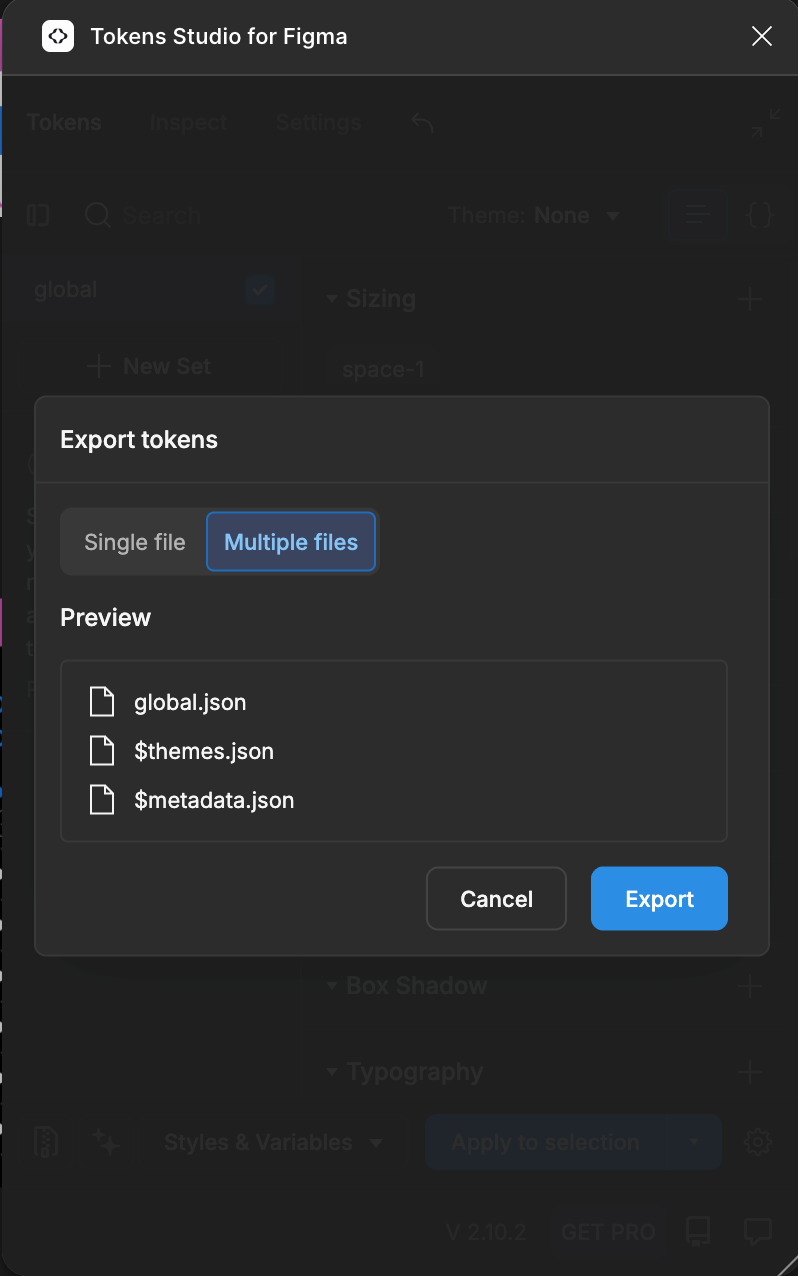Close the Tokens Studio plugin window
The image size is (798, 1276).
762,37
